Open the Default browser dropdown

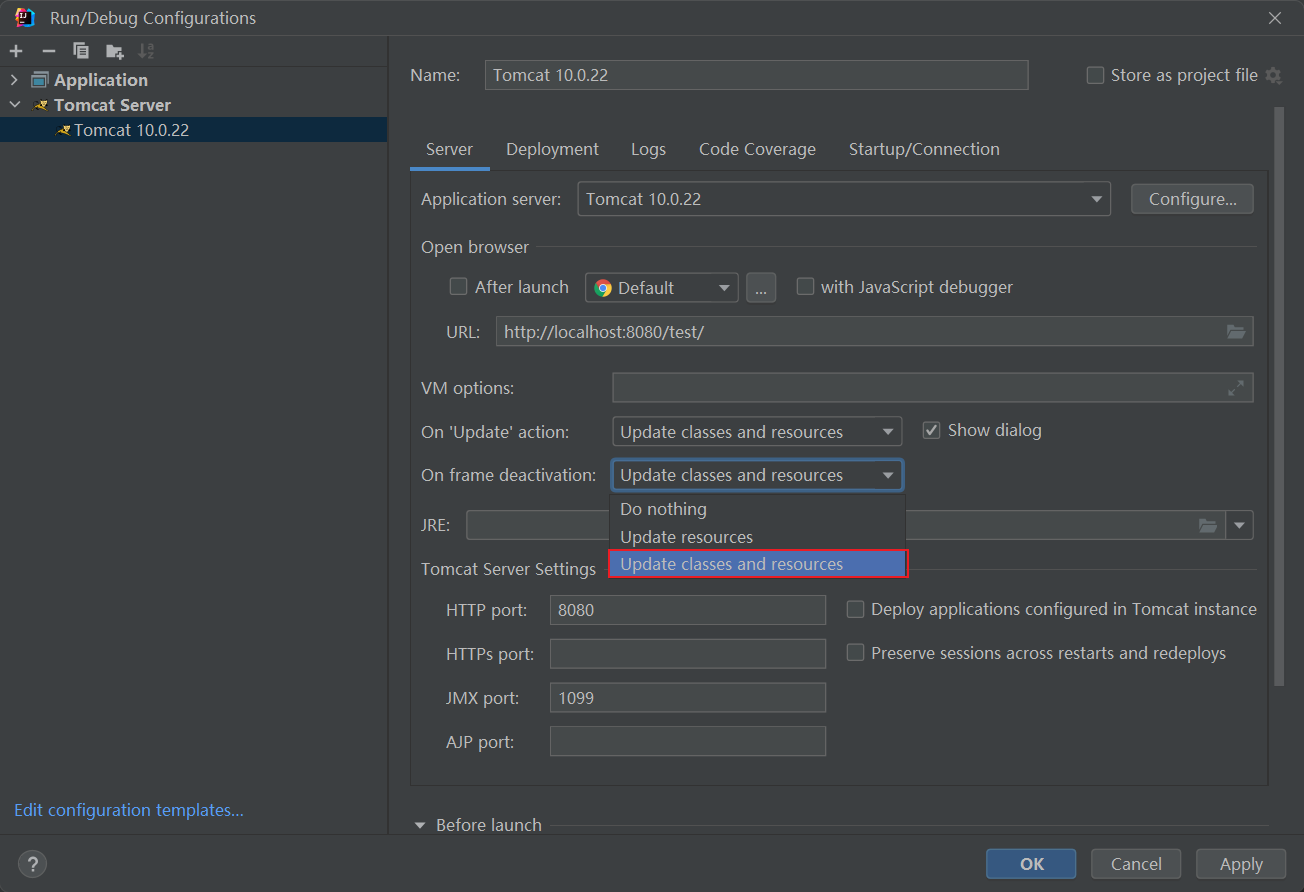click(662, 288)
